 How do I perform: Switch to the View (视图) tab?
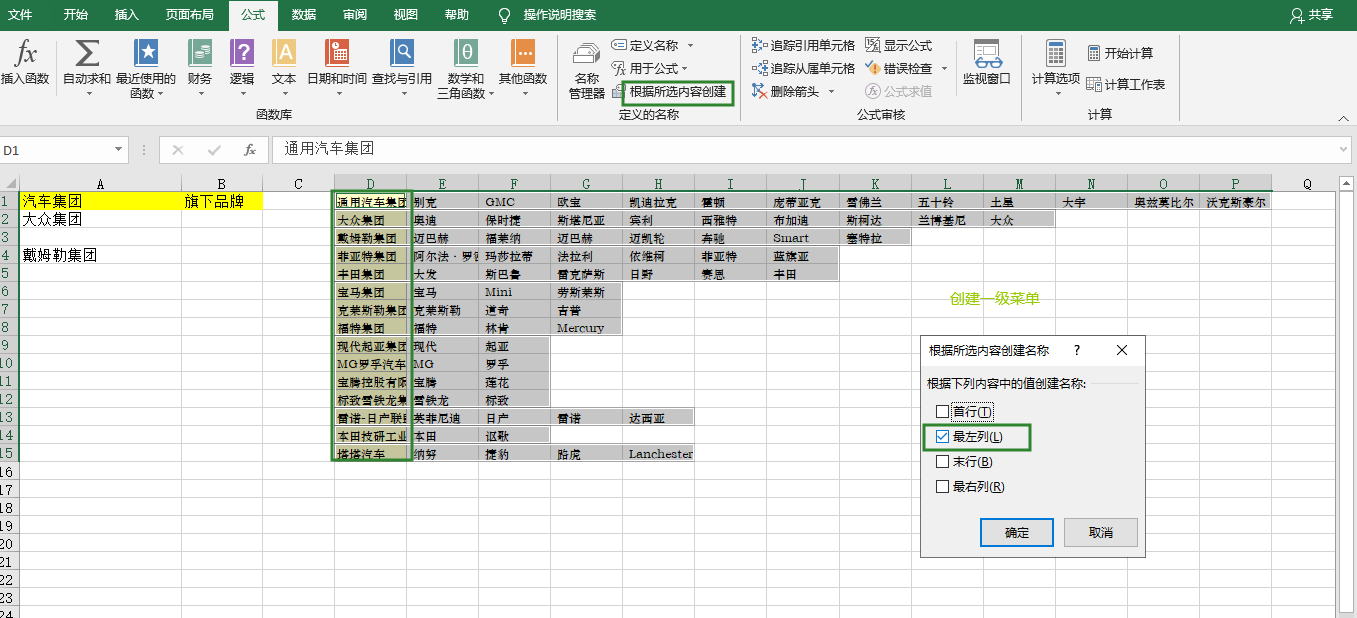(x=405, y=15)
